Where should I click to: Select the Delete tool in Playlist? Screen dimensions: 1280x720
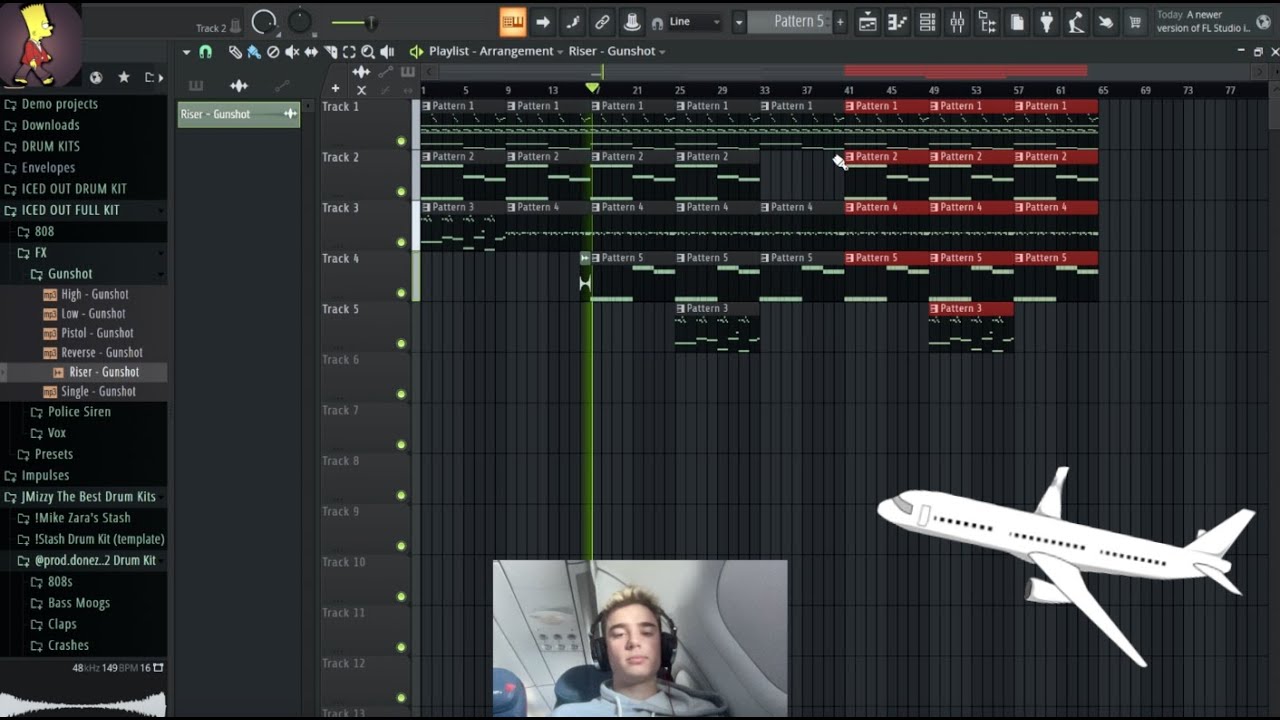click(x=273, y=52)
